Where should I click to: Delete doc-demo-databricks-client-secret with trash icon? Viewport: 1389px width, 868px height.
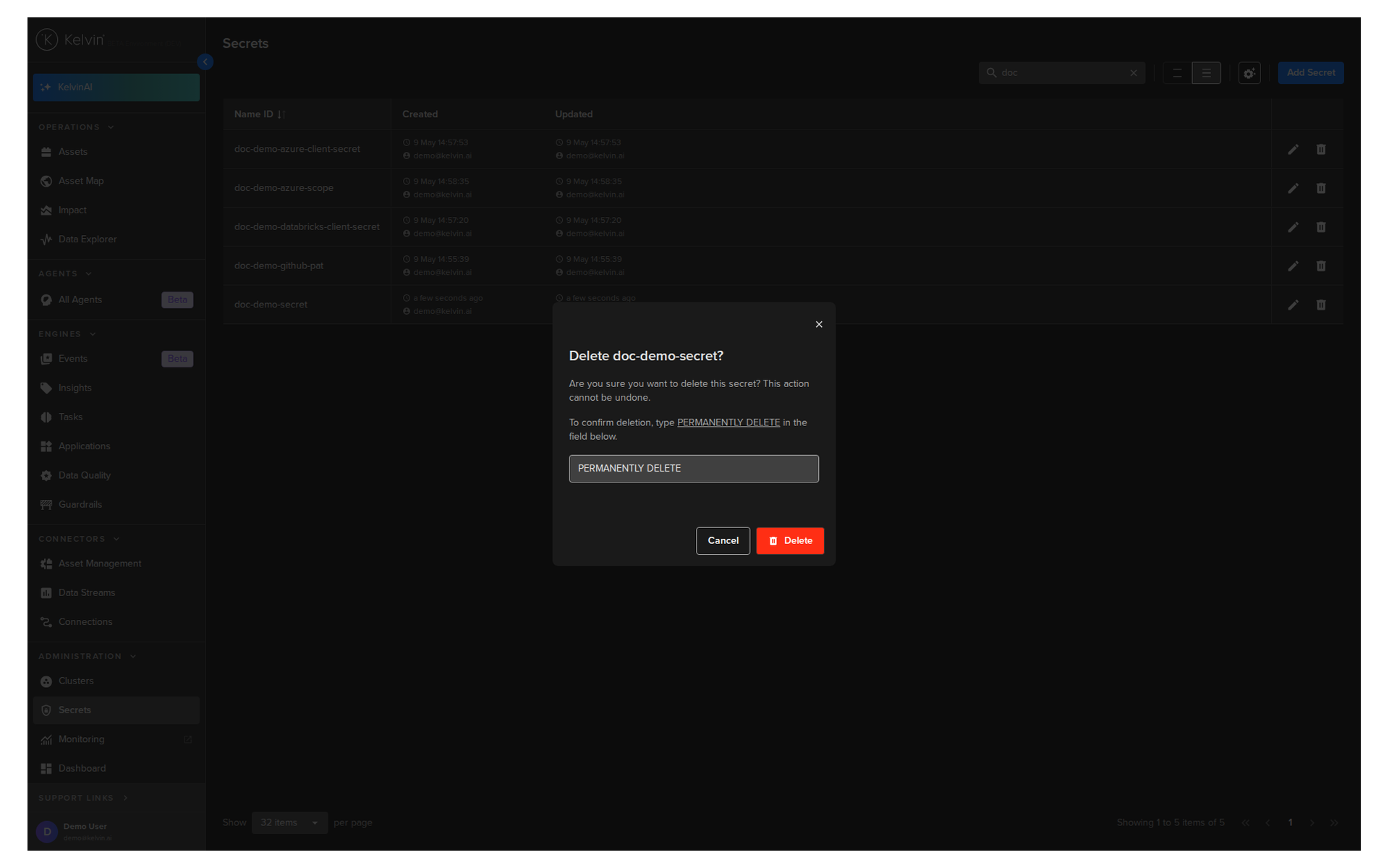coord(1321,227)
